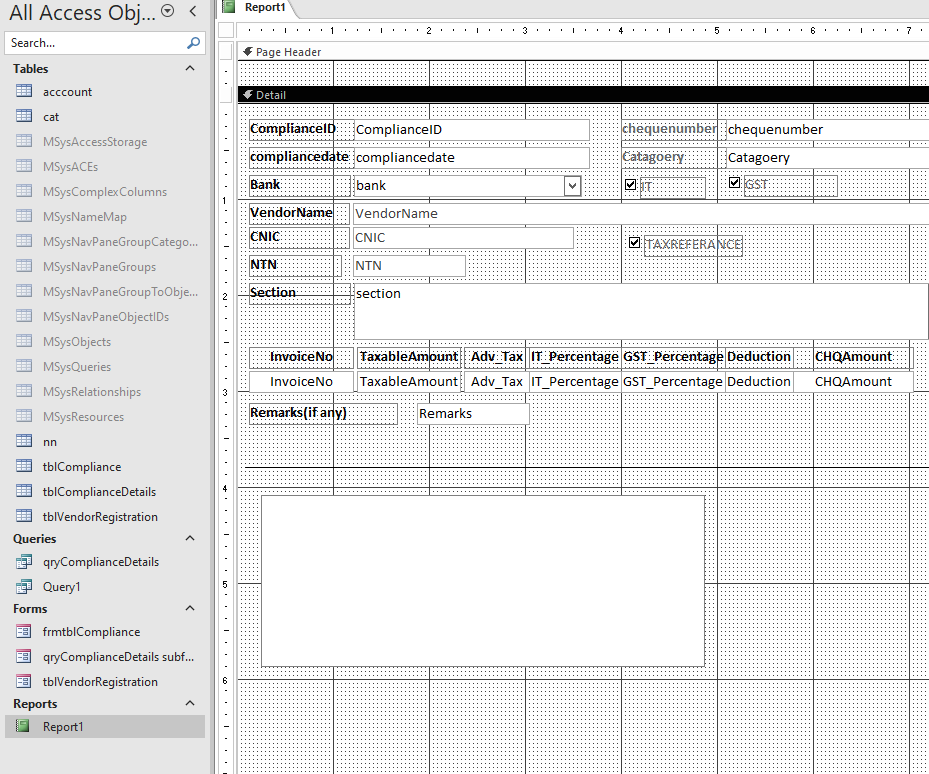Select the VendorName text box
The image size is (929, 774).
641,213
